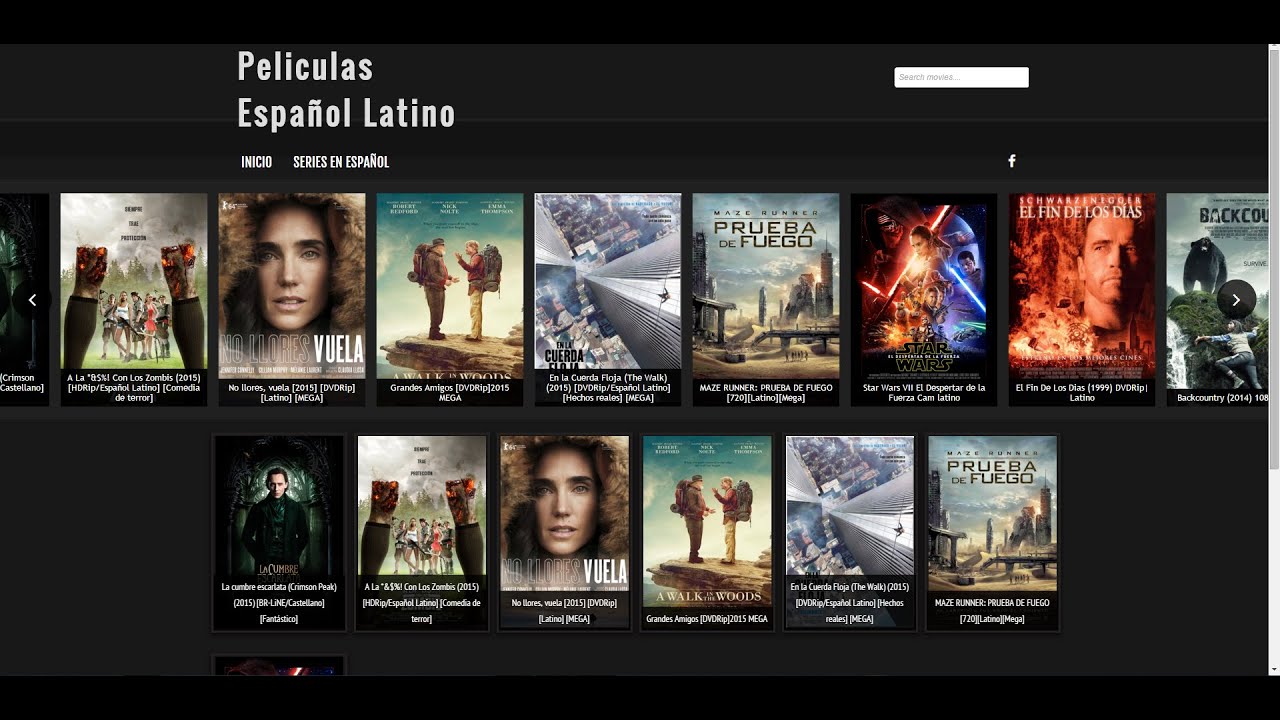Click carousel caption 'No llores, vuela [2015]'
1280x720 pixels.
pyautogui.click(x=292, y=392)
